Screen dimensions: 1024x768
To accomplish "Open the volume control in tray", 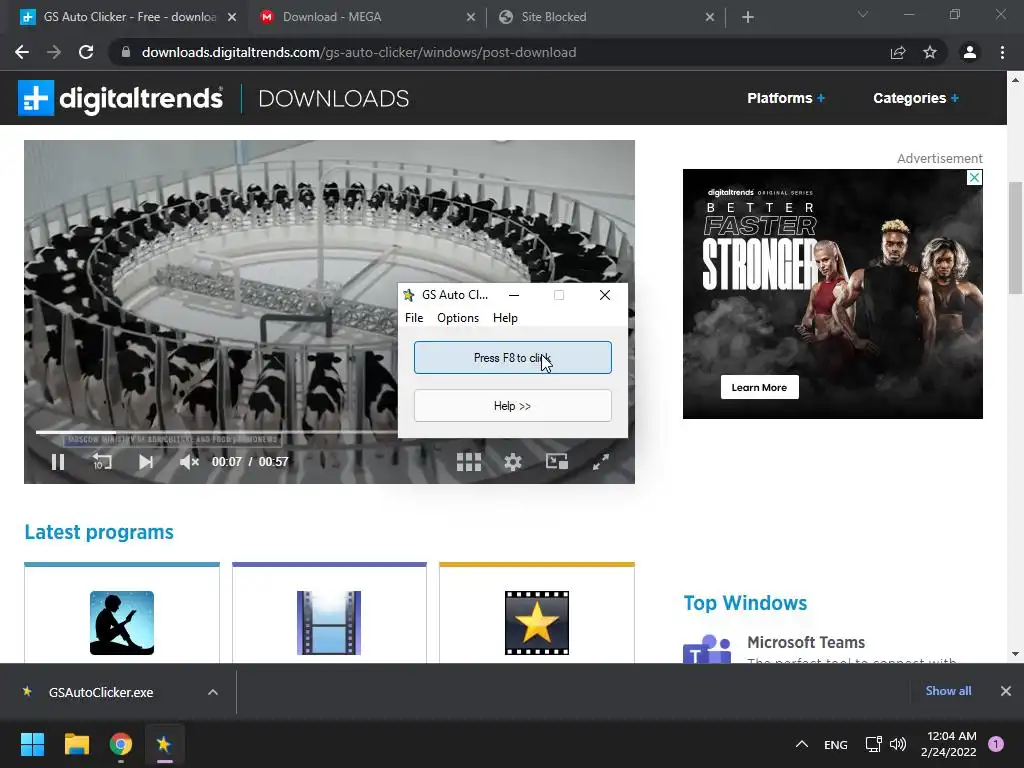I will pyautogui.click(x=898, y=744).
